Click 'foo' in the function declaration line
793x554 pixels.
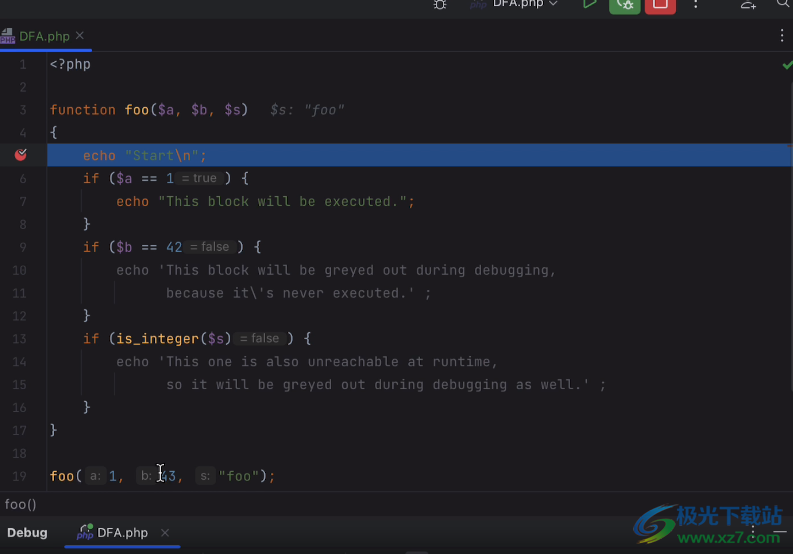coord(137,110)
